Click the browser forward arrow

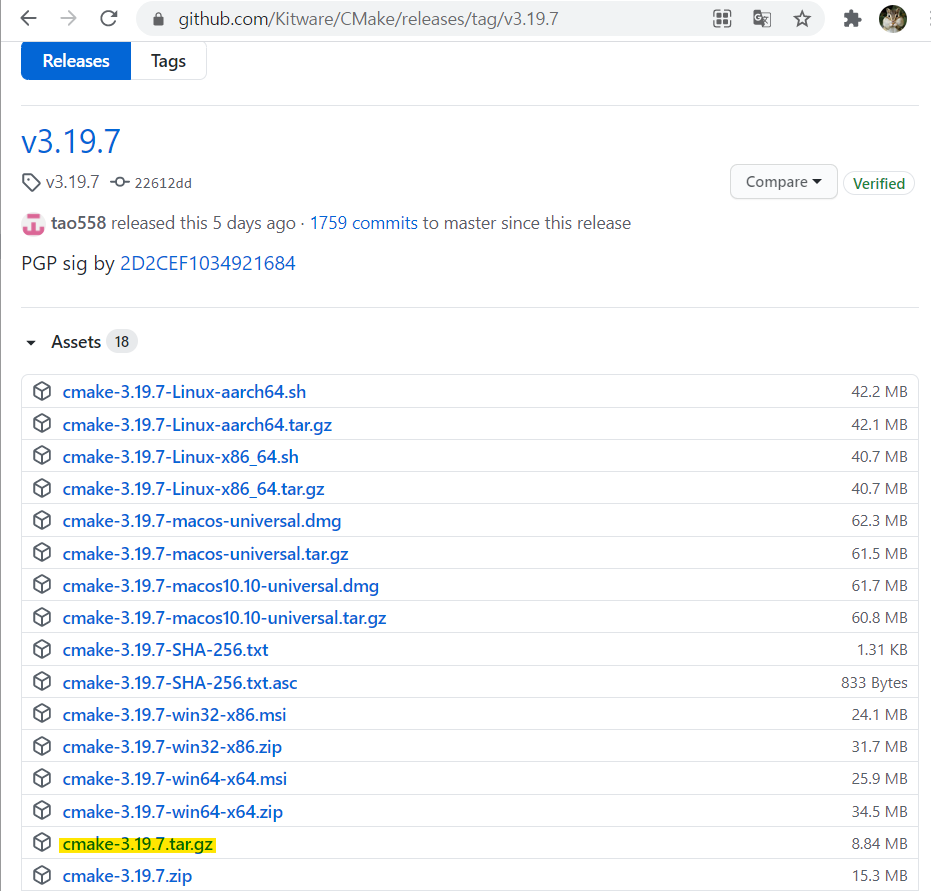click(68, 18)
